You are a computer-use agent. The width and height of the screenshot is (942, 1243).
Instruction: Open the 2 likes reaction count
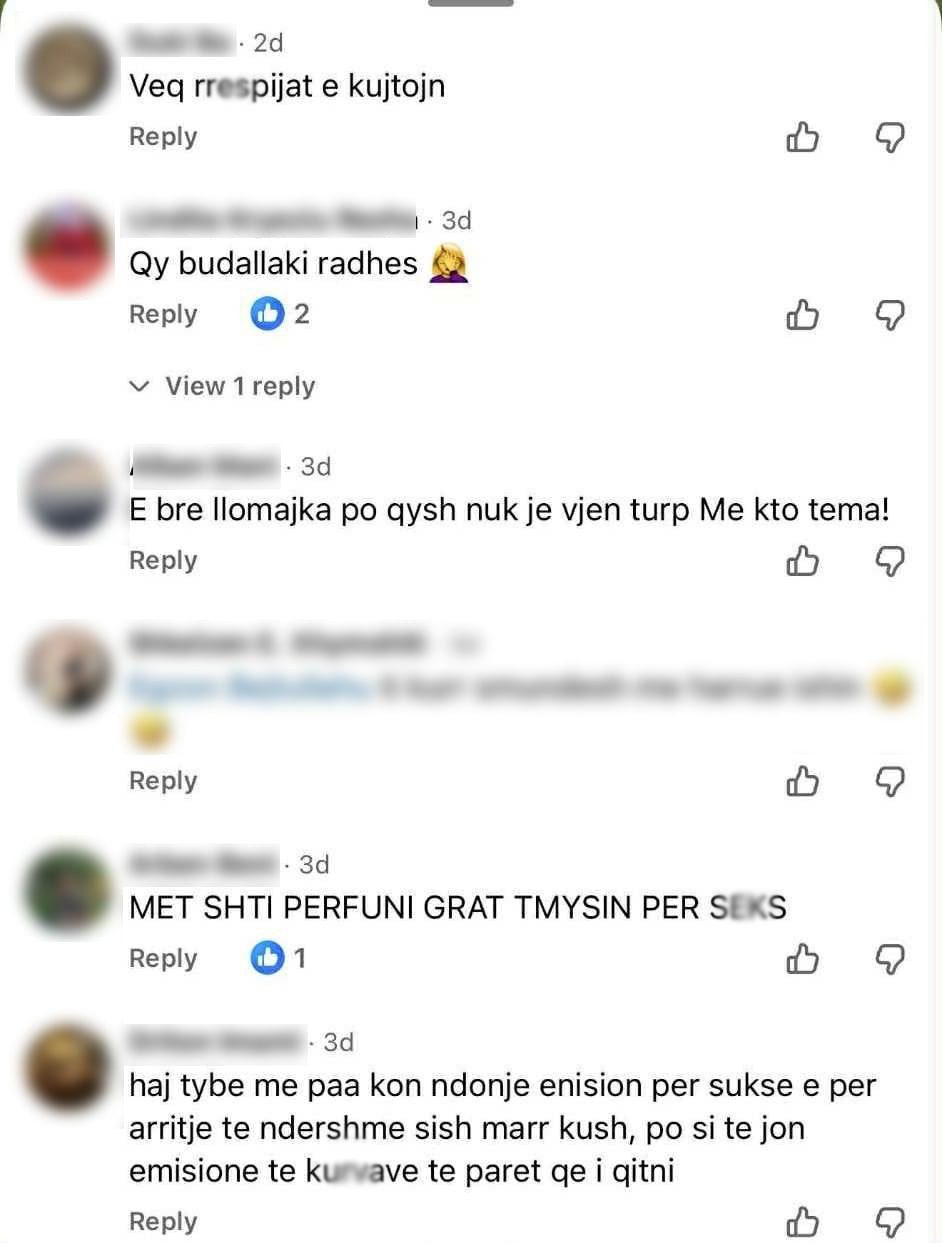[x=280, y=314]
